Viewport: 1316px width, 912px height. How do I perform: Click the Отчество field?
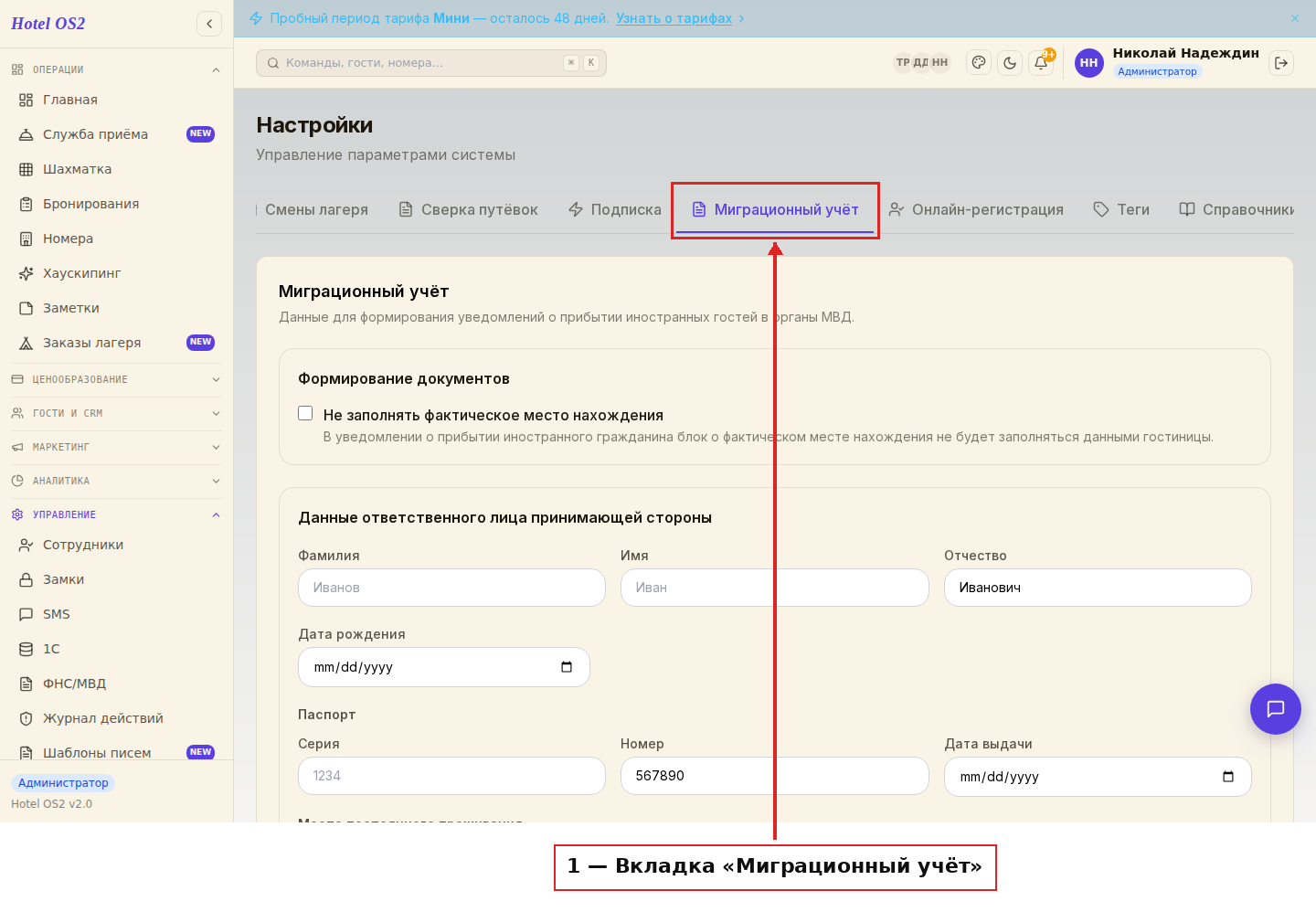(x=1098, y=588)
